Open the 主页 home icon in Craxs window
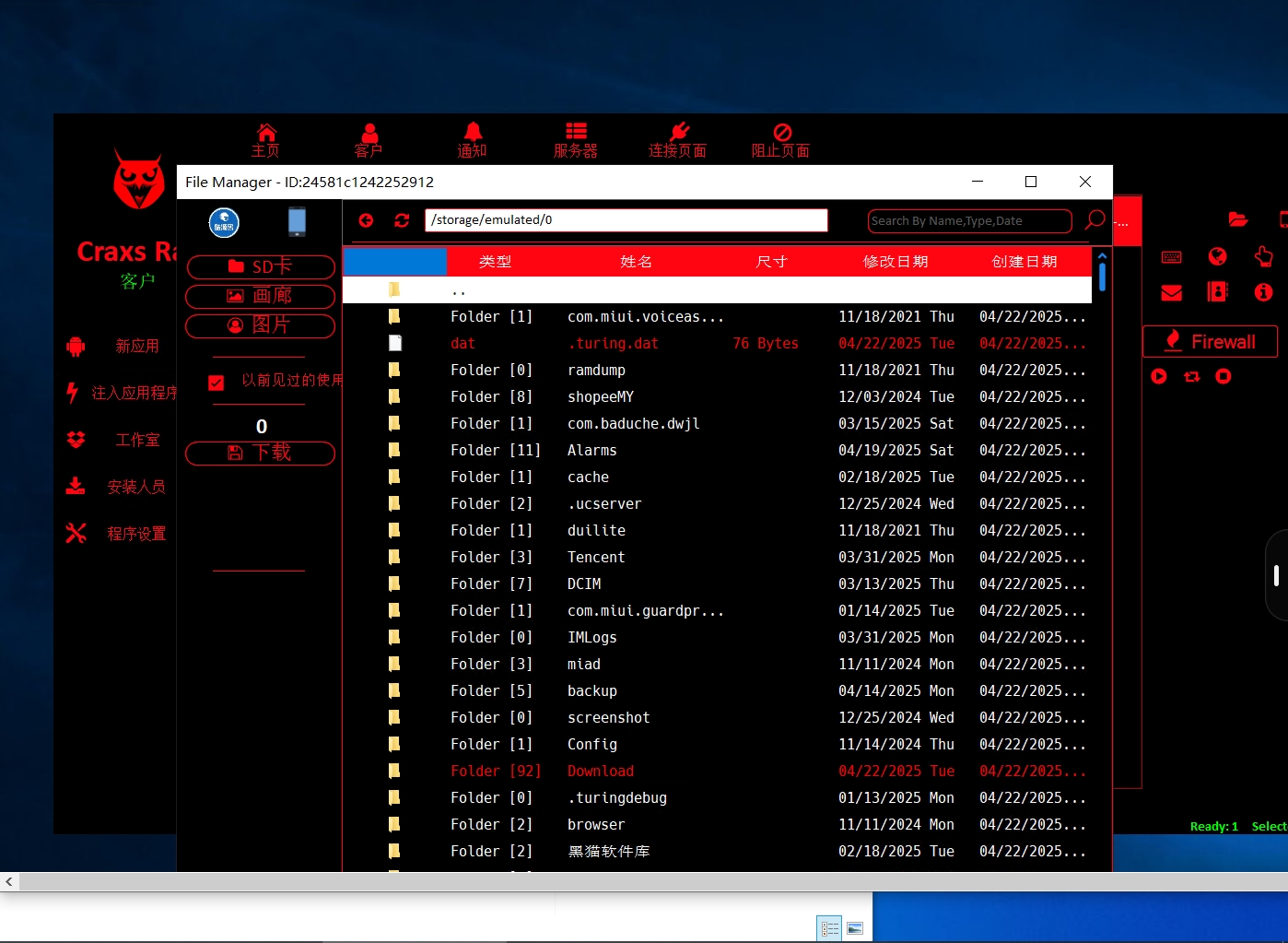Viewport: 1288px width, 943px height. click(x=266, y=140)
